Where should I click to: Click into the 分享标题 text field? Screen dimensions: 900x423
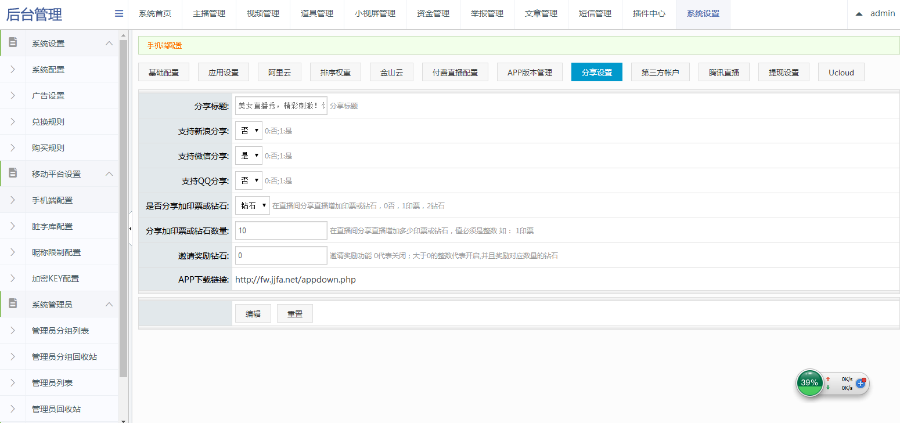click(281, 106)
